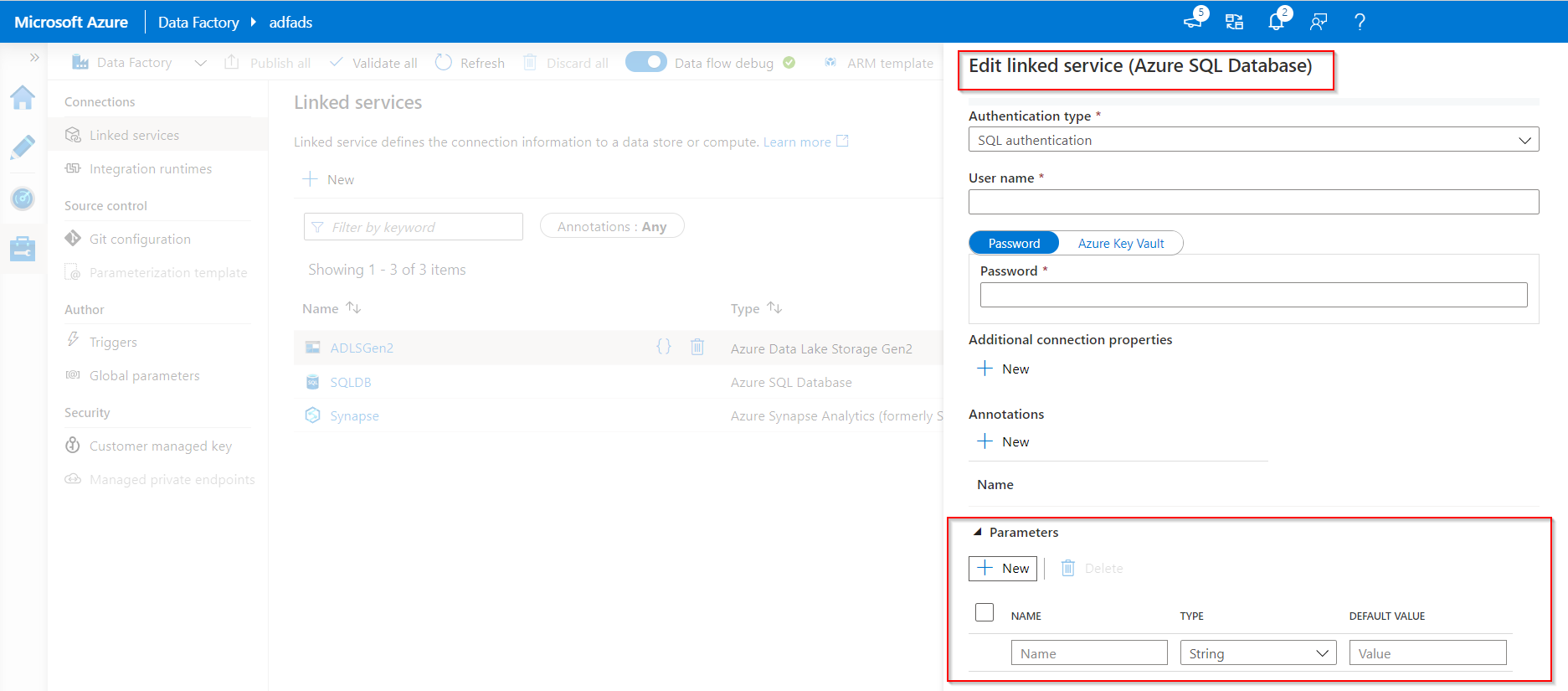Open Authentication type dropdown

point(1254,140)
